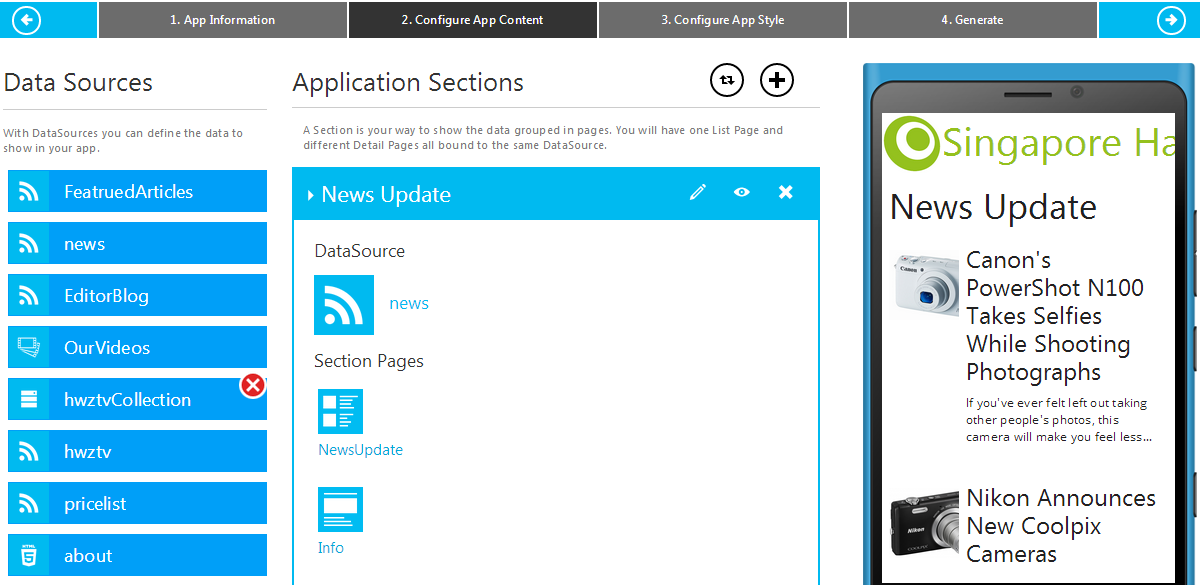Add a new application section
Viewport: 1200px width, 585px height.
[x=777, y=80]
